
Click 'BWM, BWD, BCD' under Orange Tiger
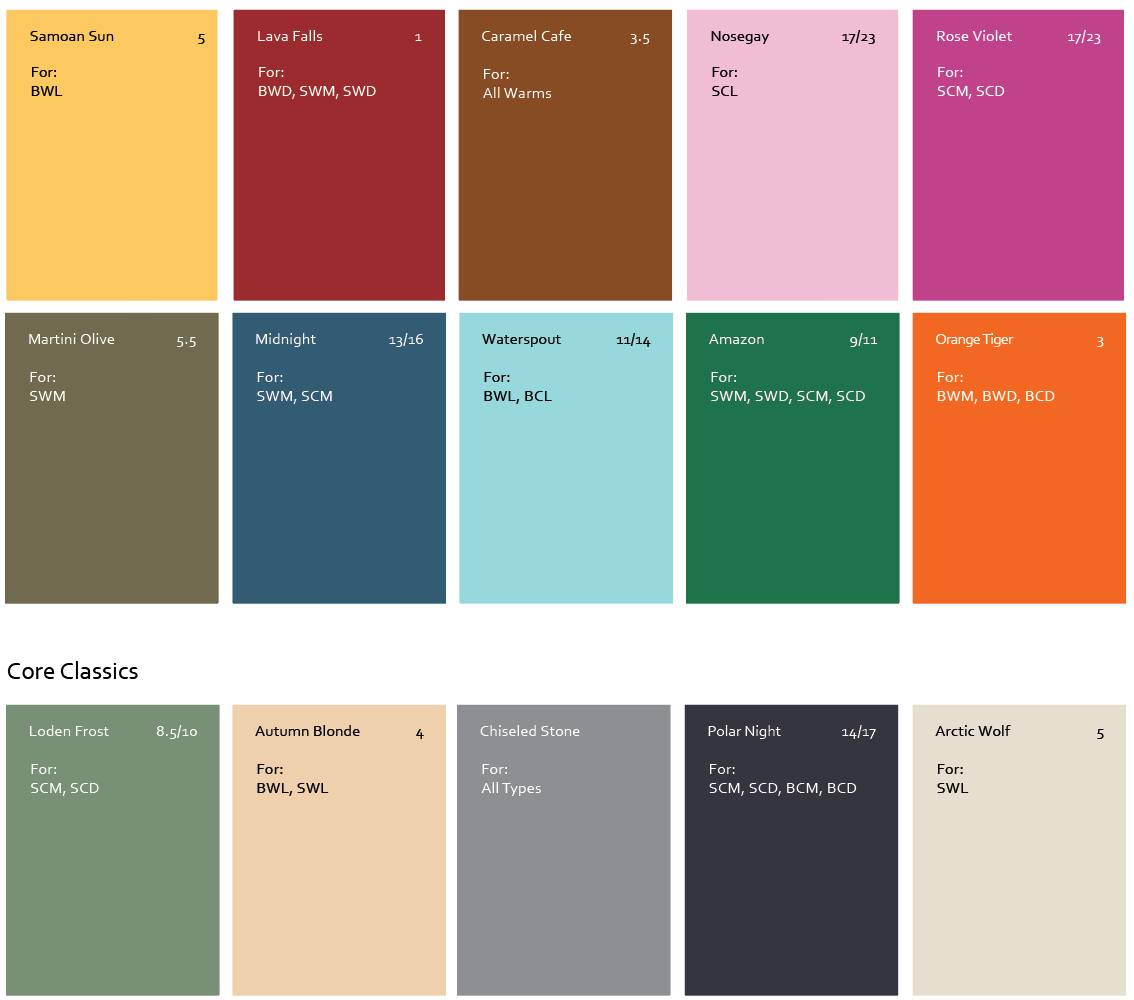(x=996, y=396)
